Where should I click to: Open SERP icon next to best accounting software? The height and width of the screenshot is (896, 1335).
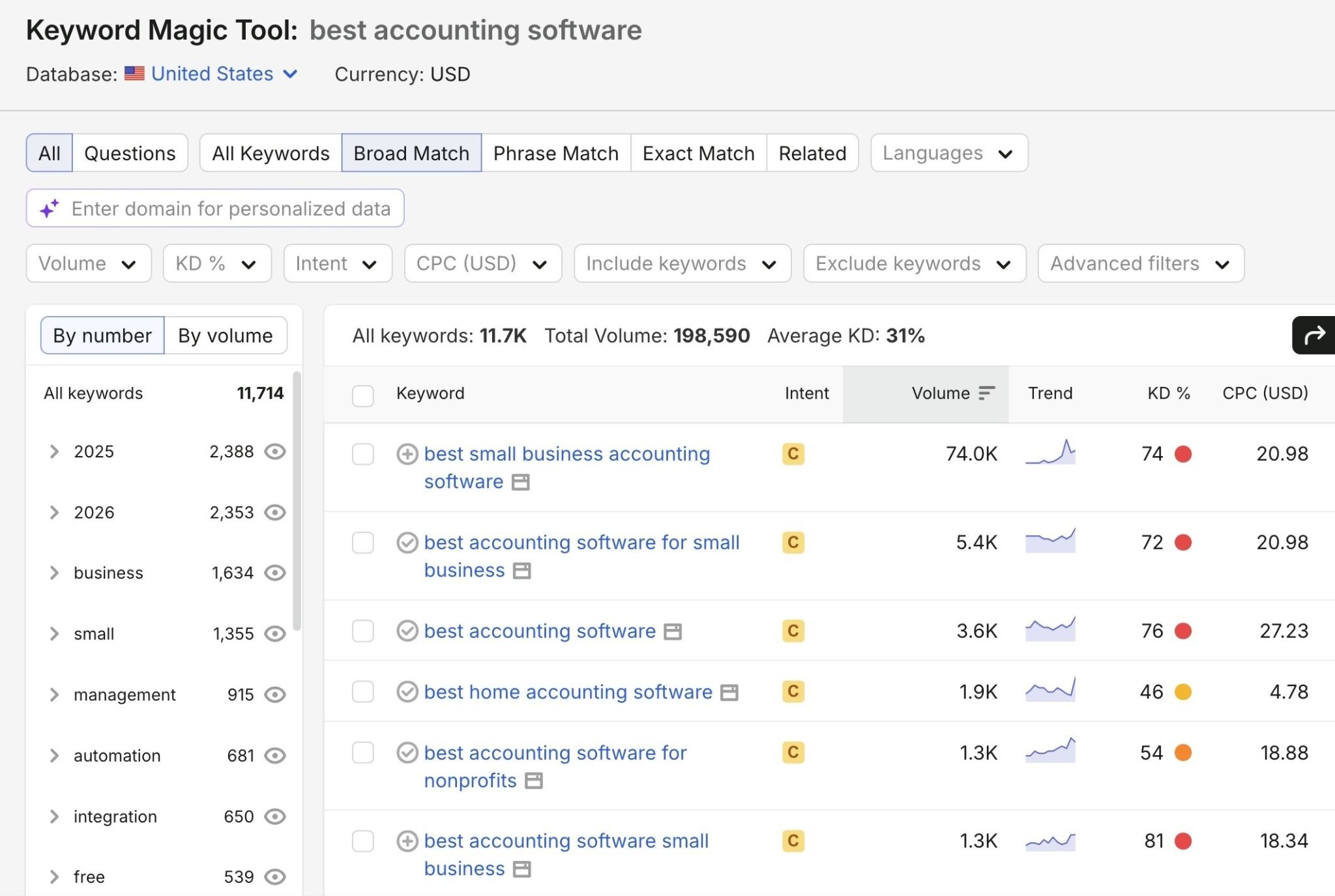tap(673, 631)
